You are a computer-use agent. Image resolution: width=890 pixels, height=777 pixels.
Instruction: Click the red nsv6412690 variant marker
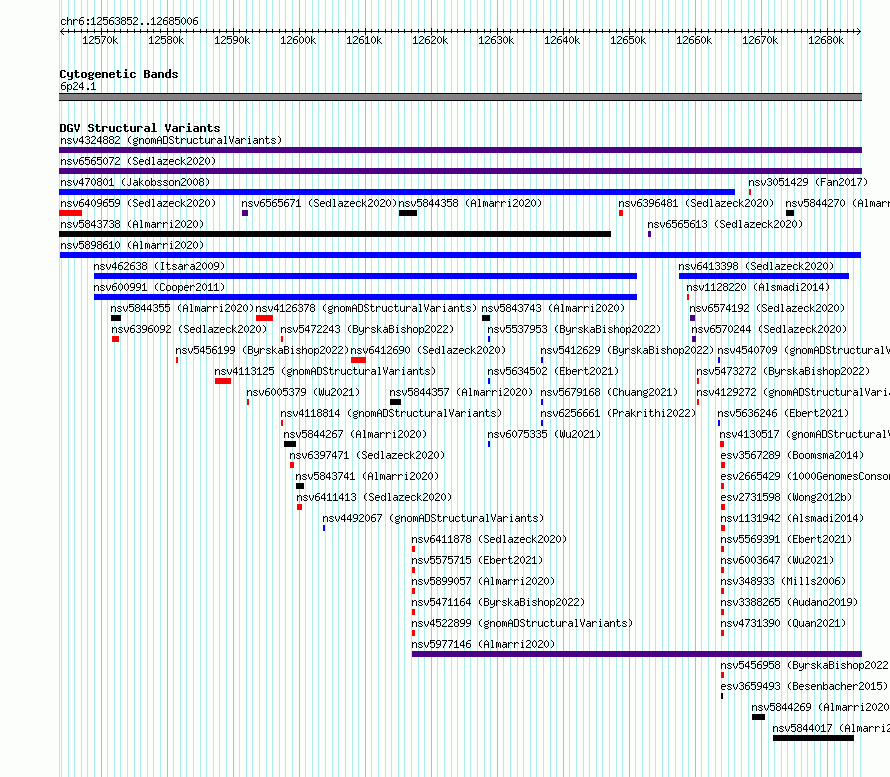coord(358,360)
